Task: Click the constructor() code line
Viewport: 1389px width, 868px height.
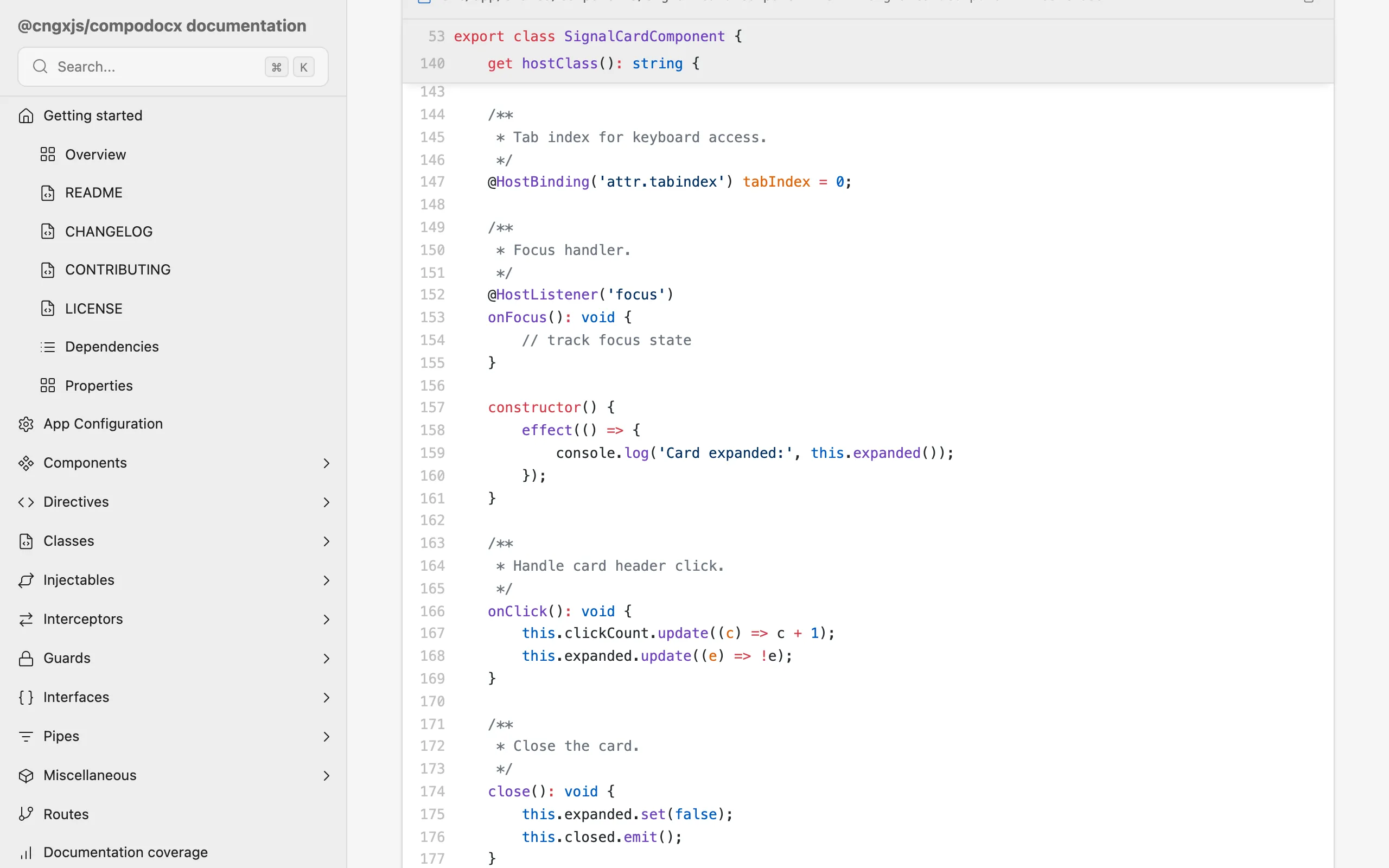Action: pyautogui.click(x=551, y=407)
